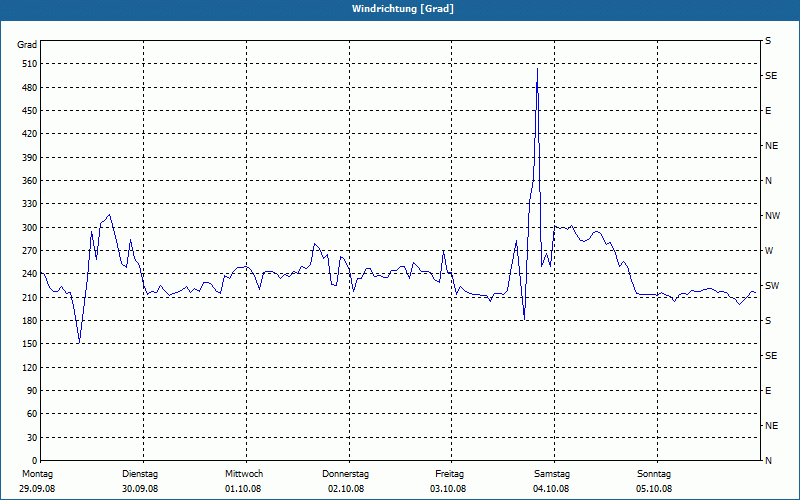
Task: Click the wind direction peak near 510 degrees
Action: tap(537, 68)
